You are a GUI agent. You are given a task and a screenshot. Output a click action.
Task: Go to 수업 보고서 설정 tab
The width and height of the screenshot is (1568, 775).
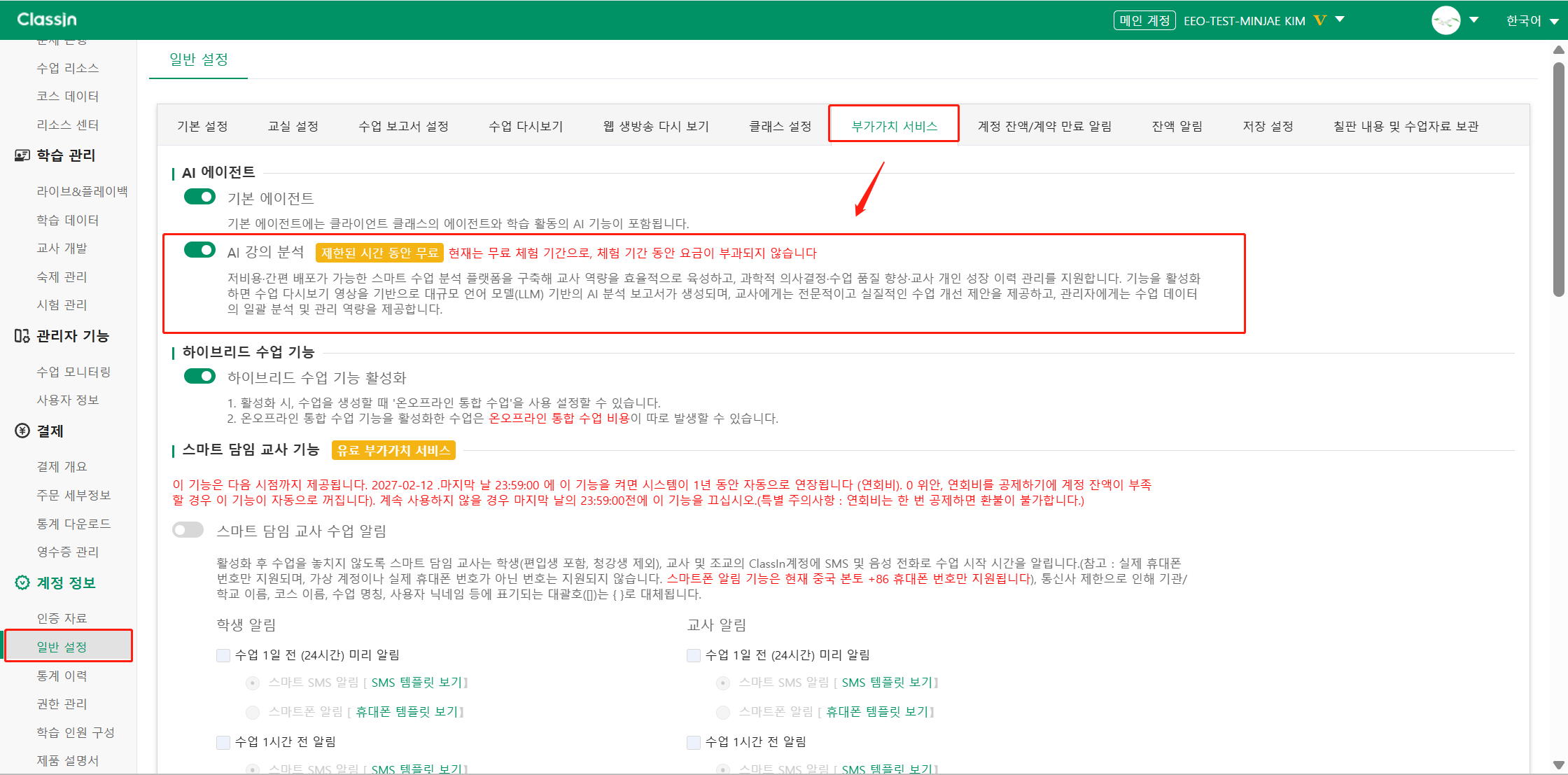point(404,126)
